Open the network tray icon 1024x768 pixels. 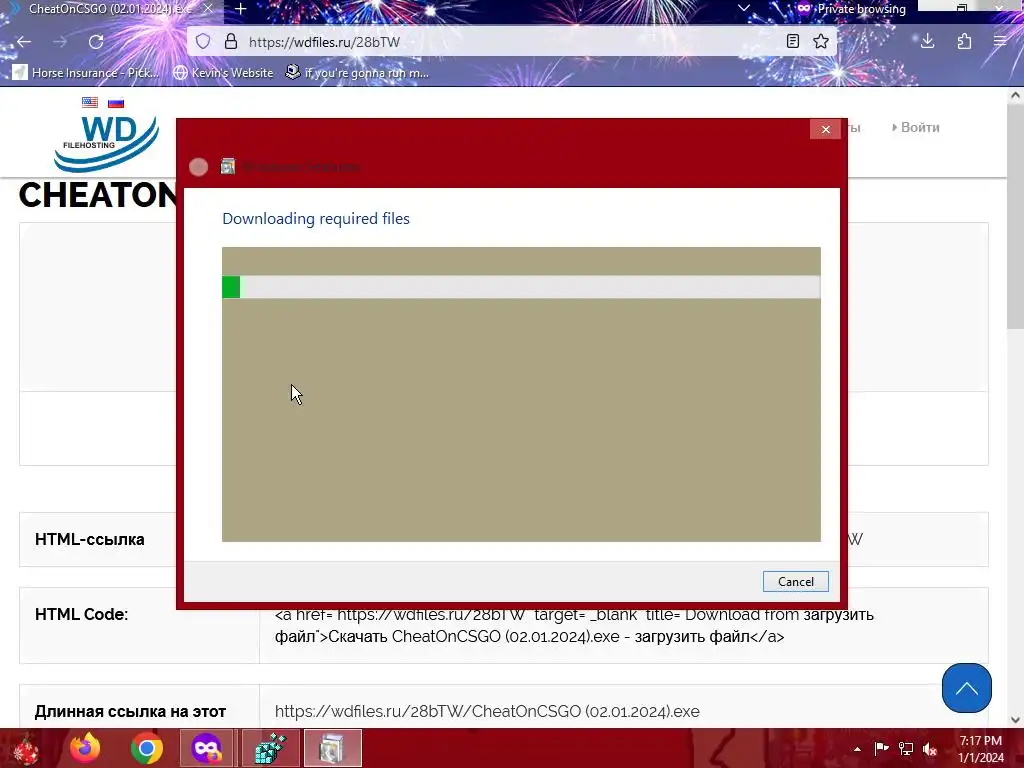click(905, 748)
